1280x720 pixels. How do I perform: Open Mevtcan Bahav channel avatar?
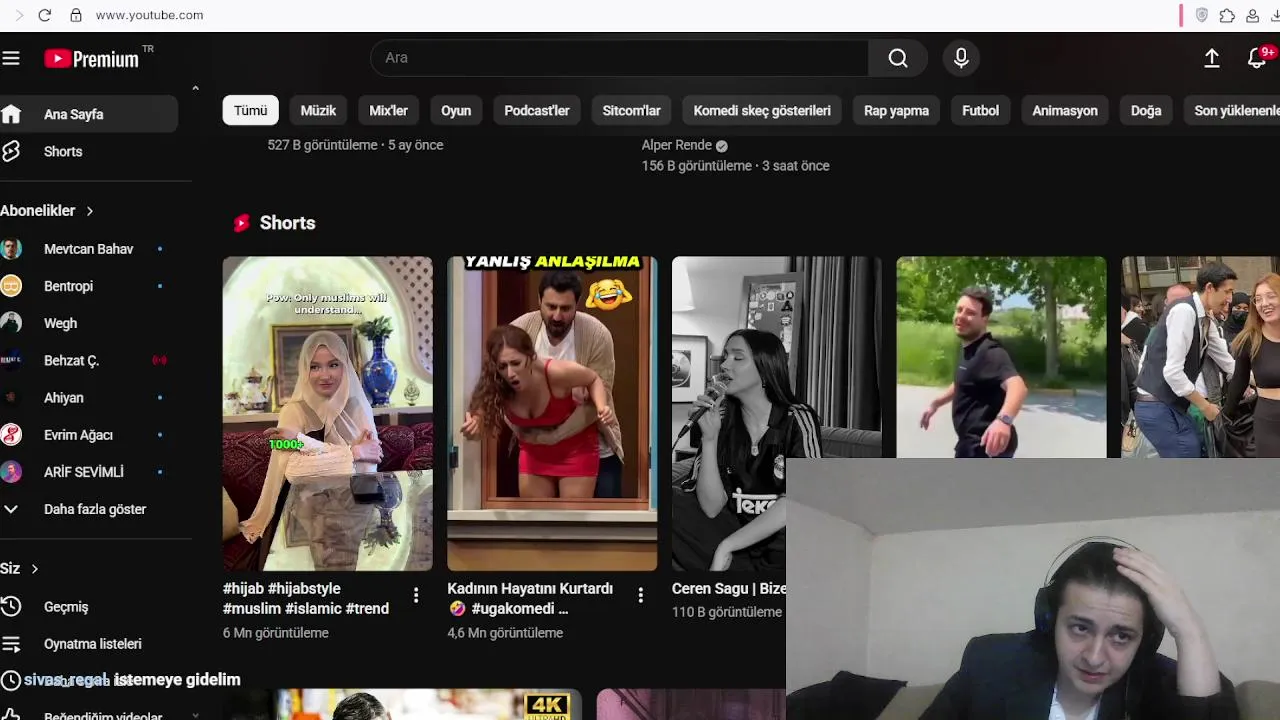click(x=11, y=249)
